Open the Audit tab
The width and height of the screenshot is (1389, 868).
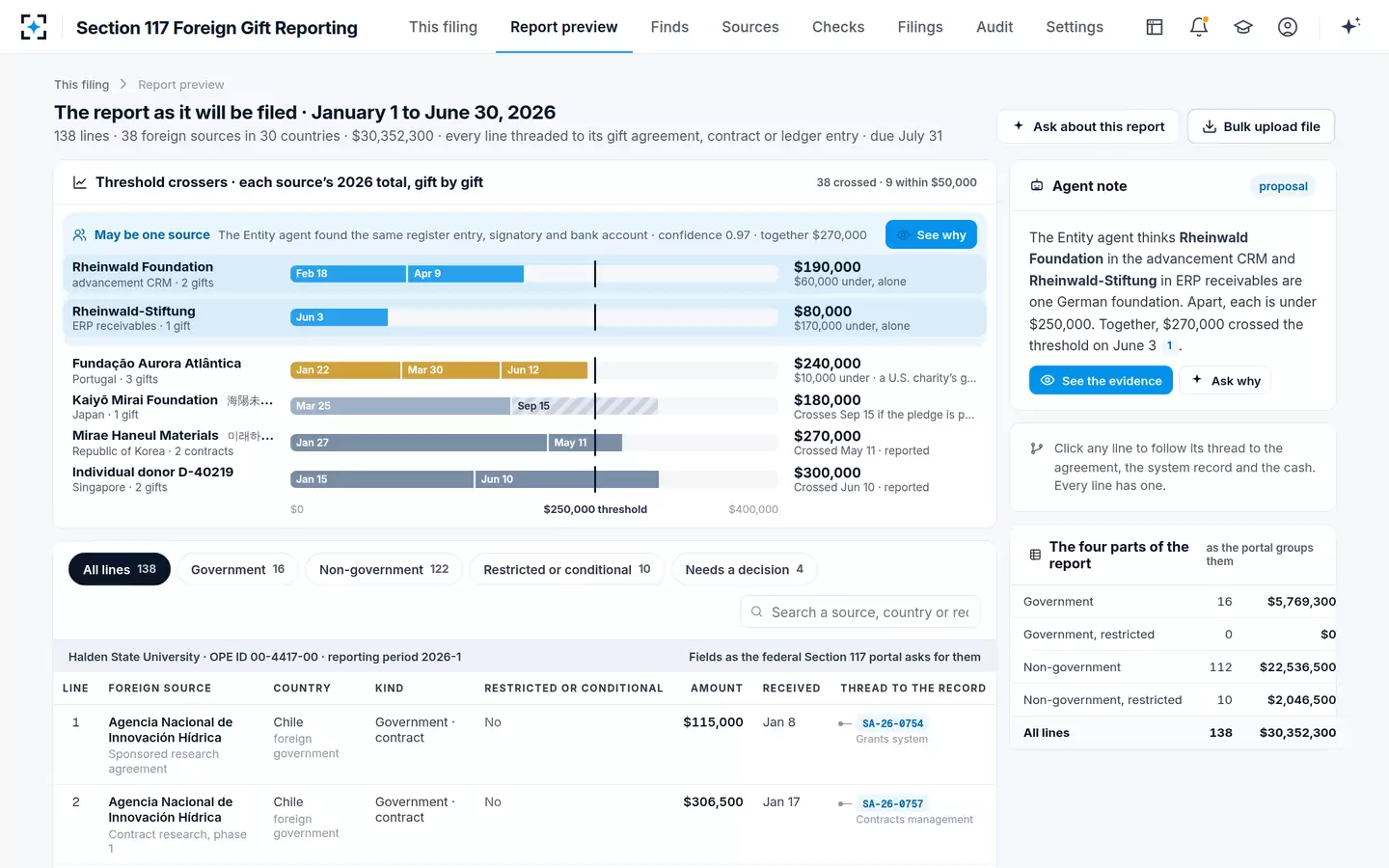[994, 27]
